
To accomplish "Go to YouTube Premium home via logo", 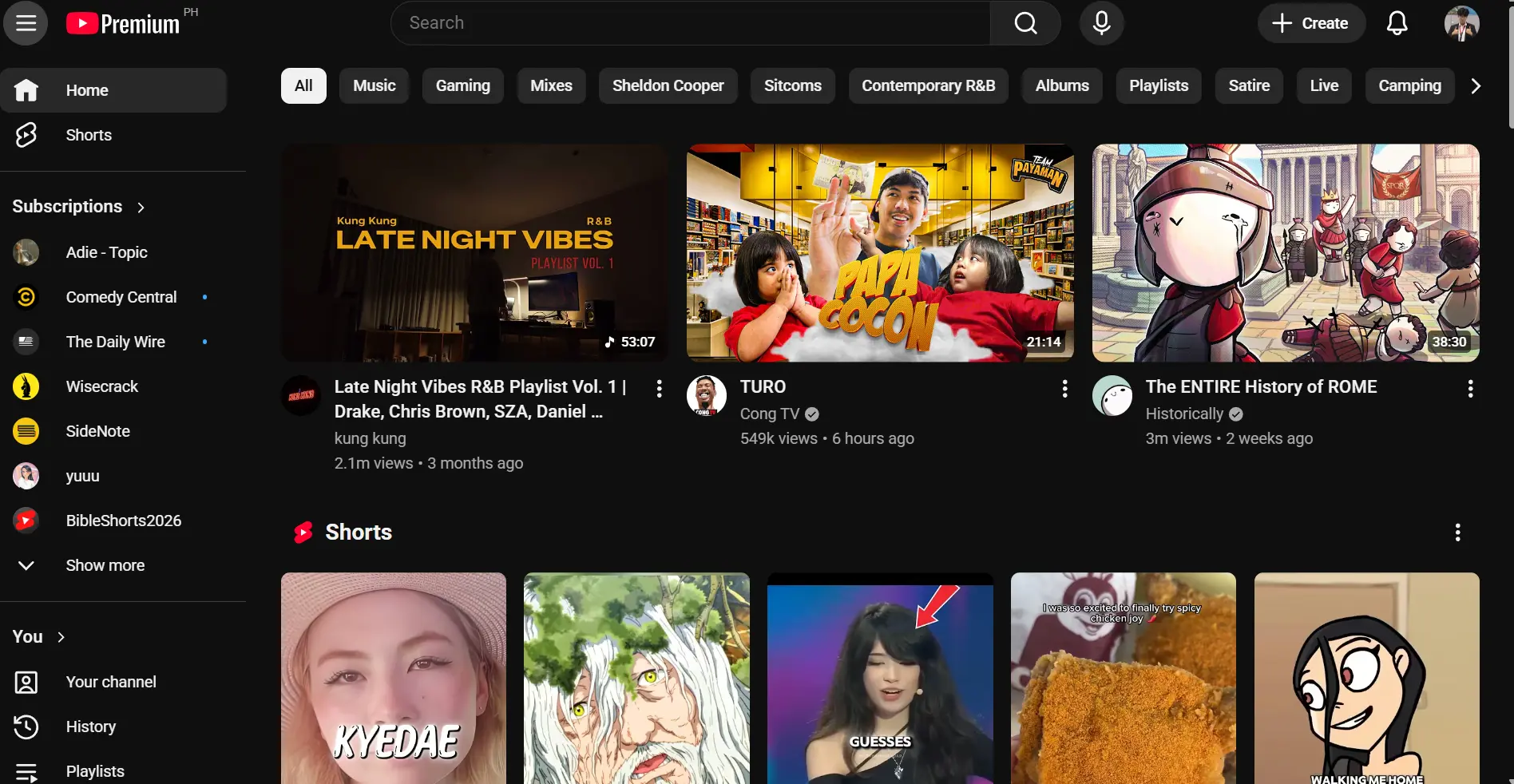I will (123, 23).
